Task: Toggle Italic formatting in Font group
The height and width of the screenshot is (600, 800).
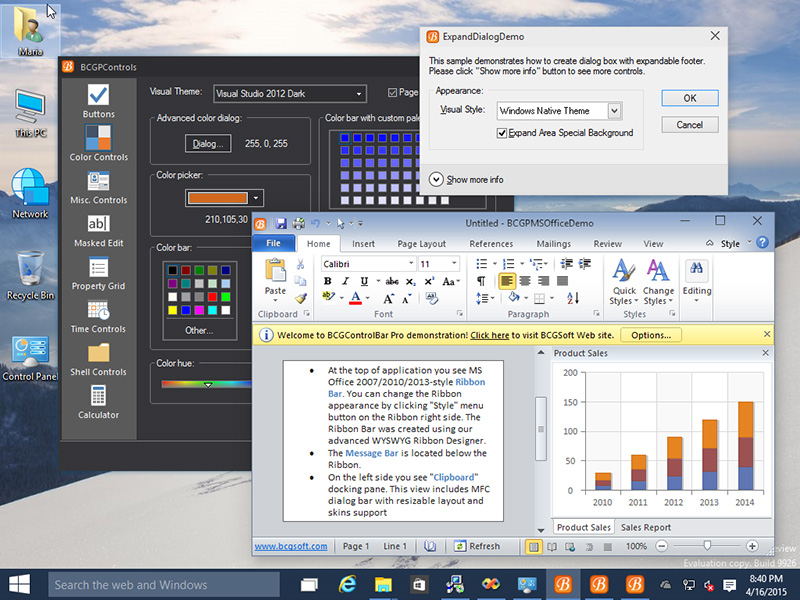Action: [x=345, y=281]
